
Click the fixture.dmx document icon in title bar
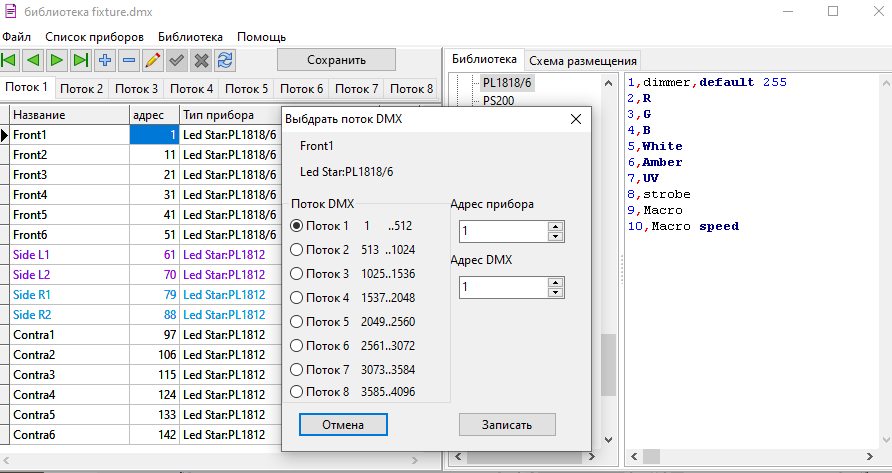pyautogui.click(x=10, y=11)
